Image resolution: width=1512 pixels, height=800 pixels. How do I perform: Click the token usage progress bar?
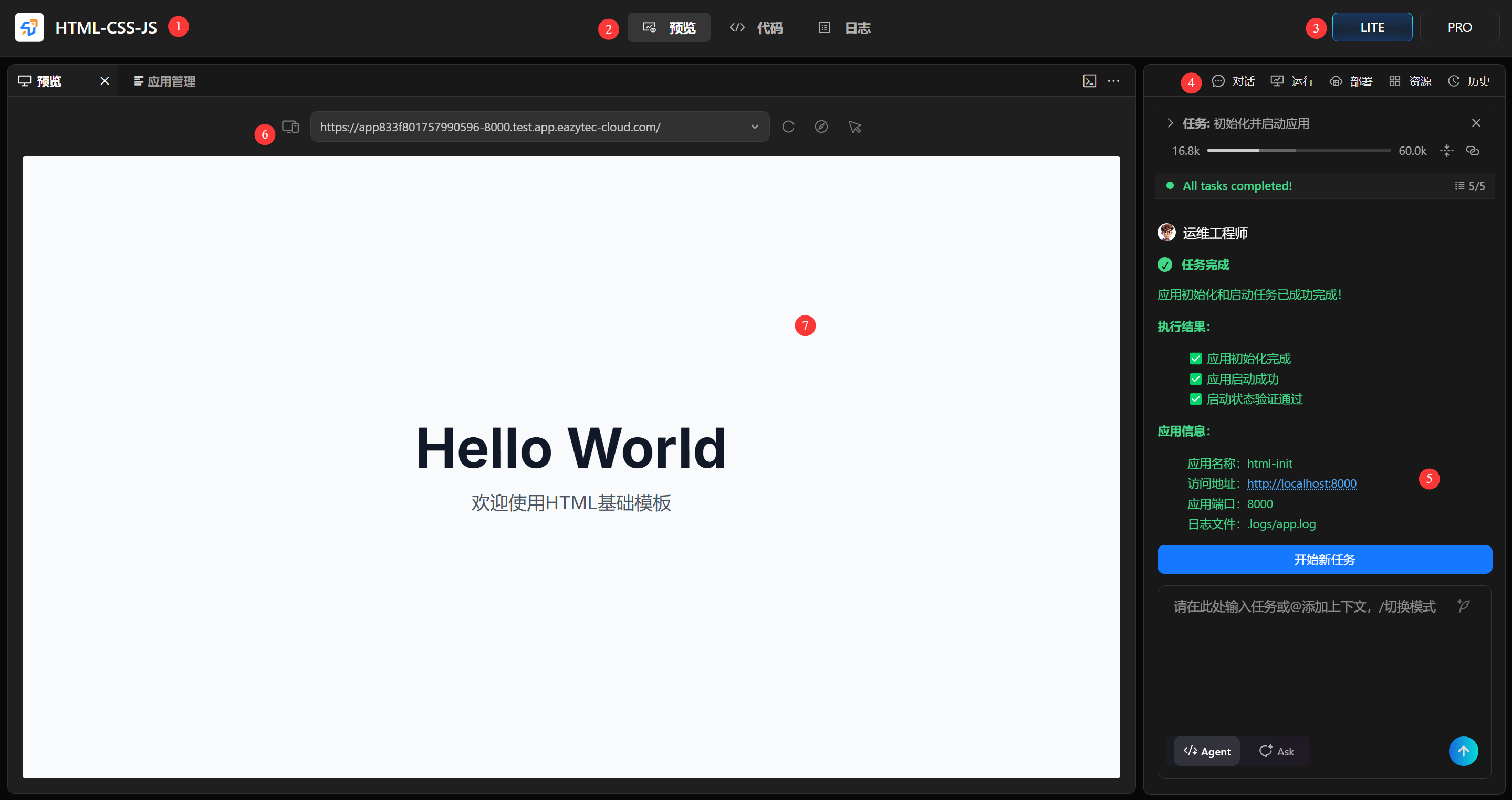(1298, 151)
